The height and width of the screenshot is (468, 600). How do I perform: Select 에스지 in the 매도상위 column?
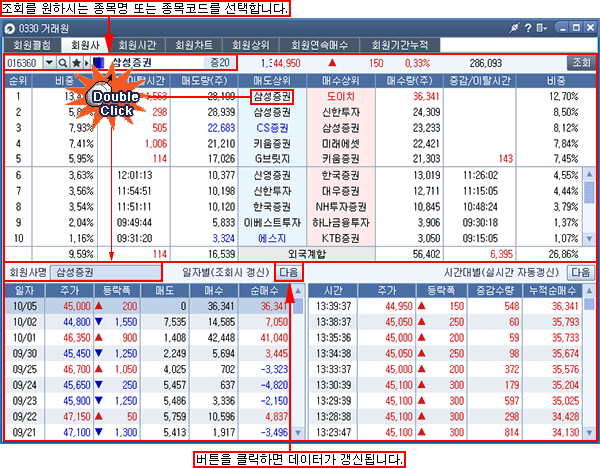(x=272, y=238)
